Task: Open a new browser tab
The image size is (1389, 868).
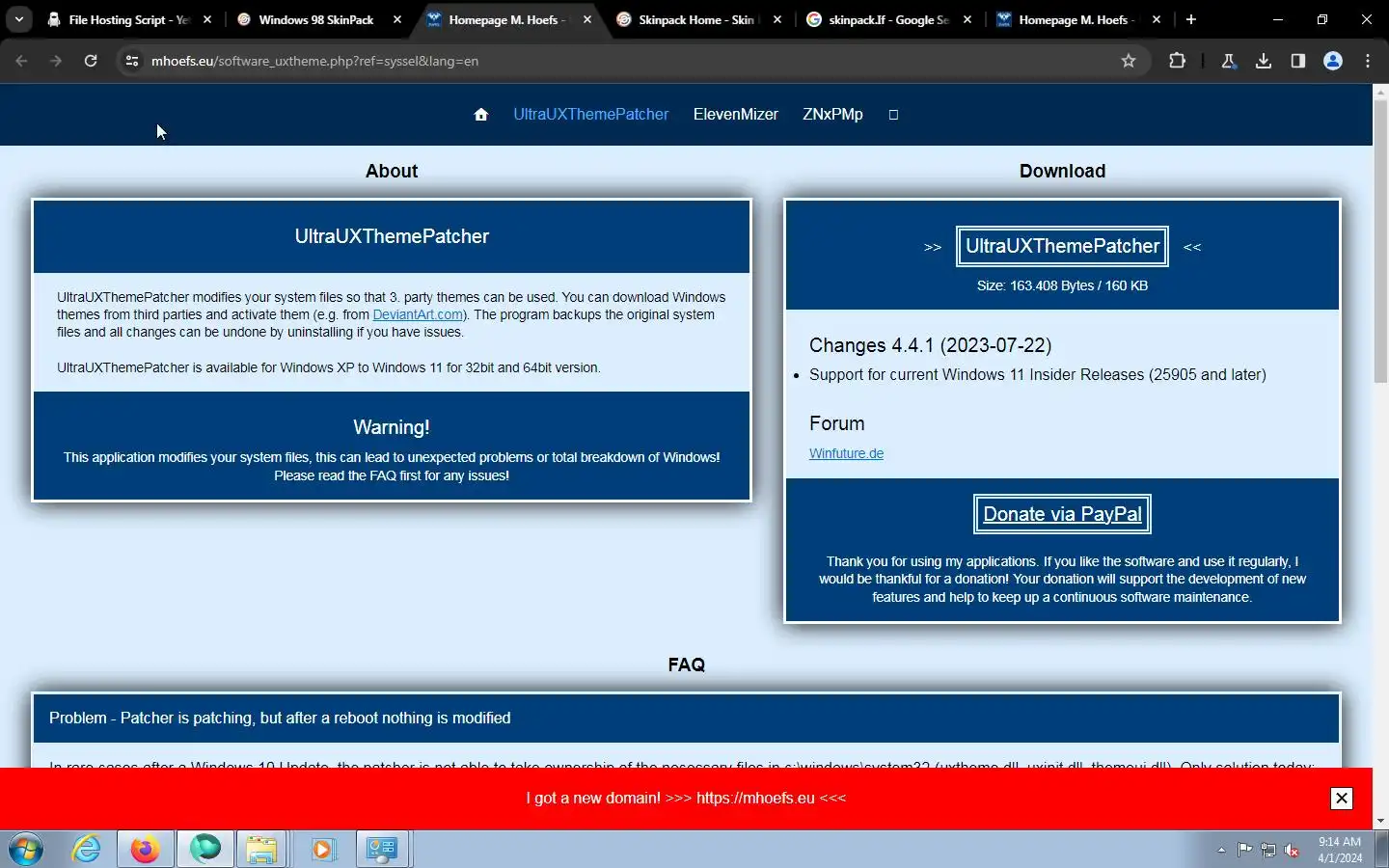Action: point(1191,19)
